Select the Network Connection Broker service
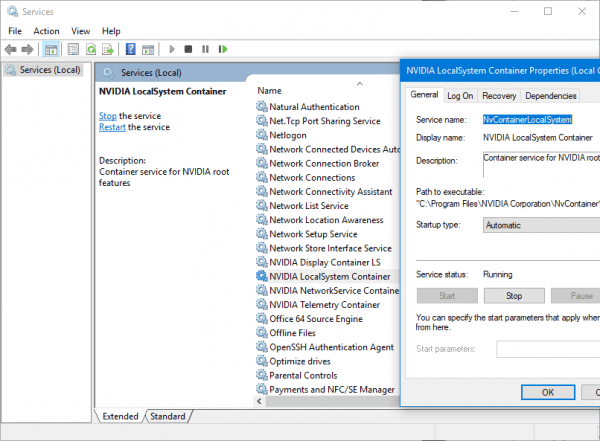Image resolution: width=600 pixels, height=441 pixels. click(x=324, y=163)
